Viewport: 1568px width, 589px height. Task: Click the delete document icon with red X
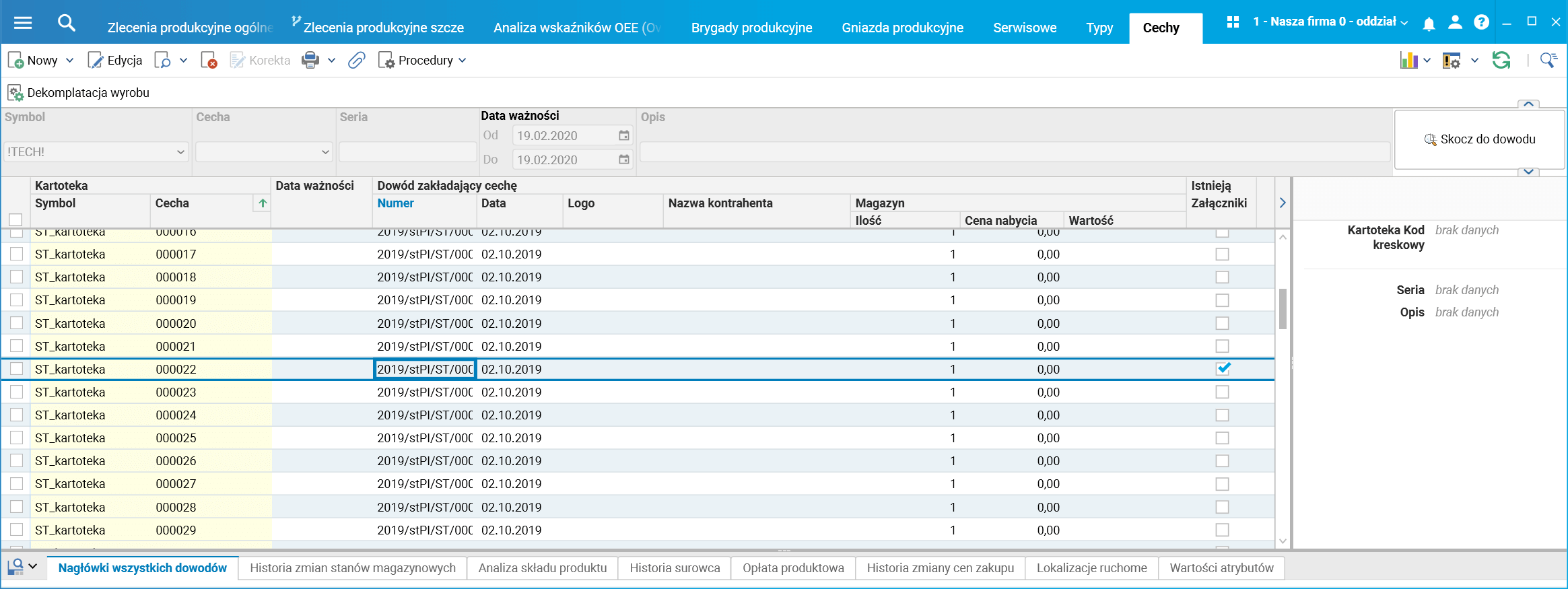pyautogui.click(x=209, y=61)
